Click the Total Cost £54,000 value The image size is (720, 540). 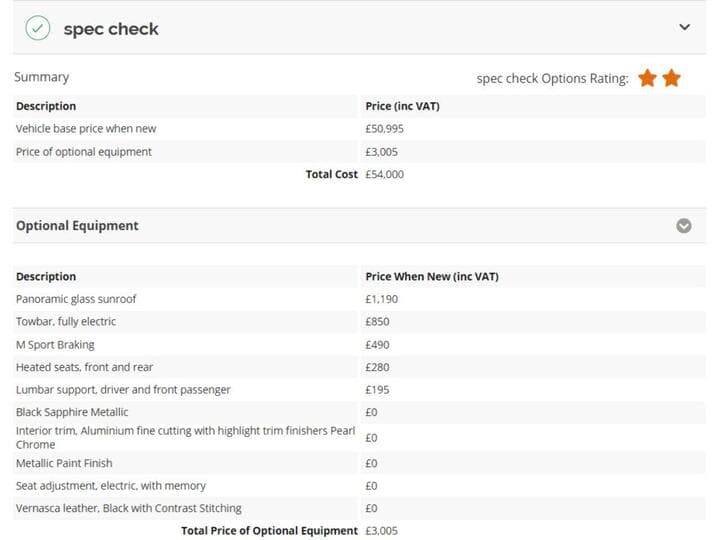coord(384,174)
